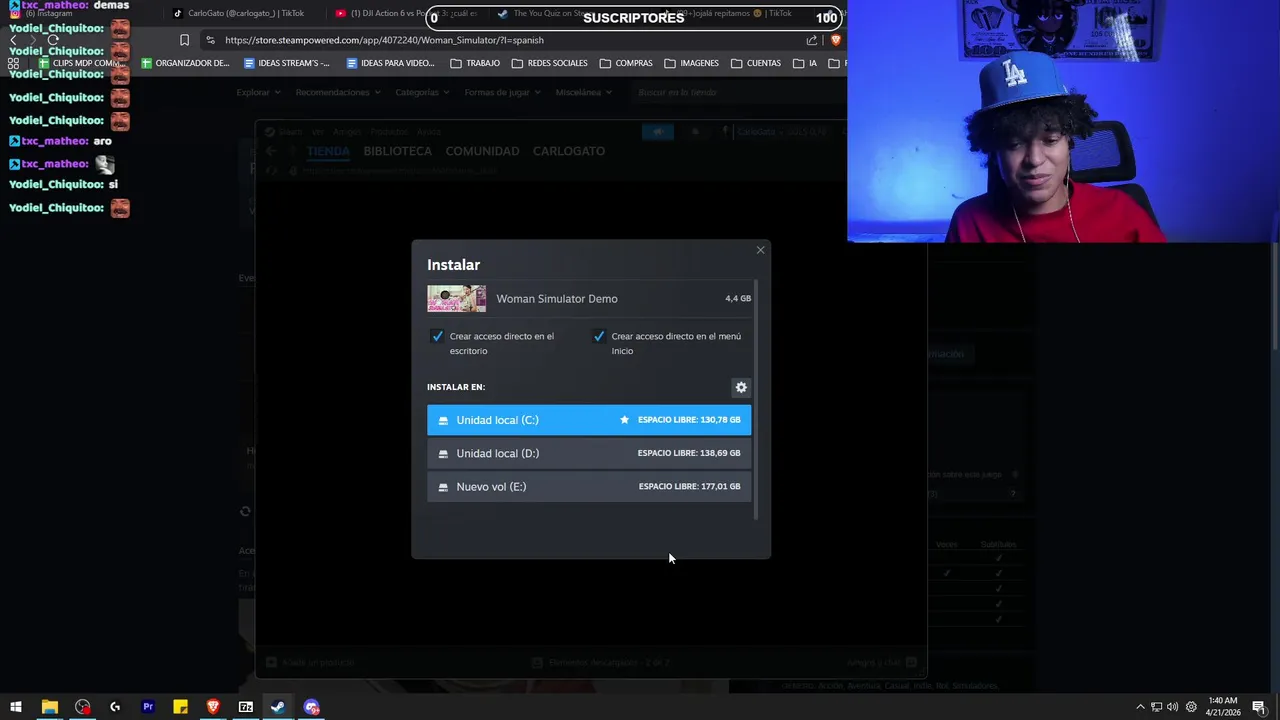
Task: Switch to CarloGato TikTok browser tab
Action: click(238, 14)
